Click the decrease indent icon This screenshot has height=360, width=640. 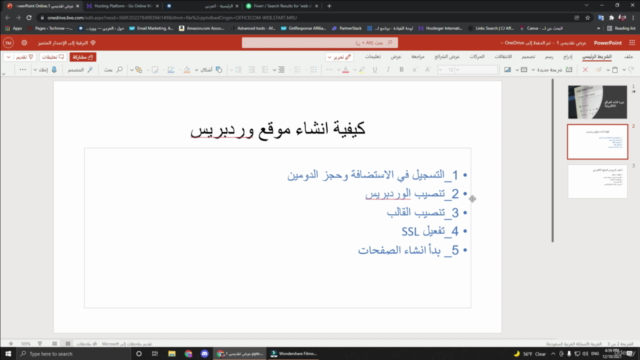[265, 70]
